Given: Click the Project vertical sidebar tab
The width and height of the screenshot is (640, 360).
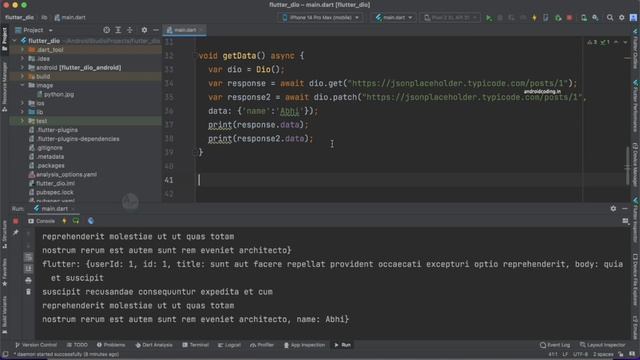Looking at the screenshot, I should [x=4, y=39].
